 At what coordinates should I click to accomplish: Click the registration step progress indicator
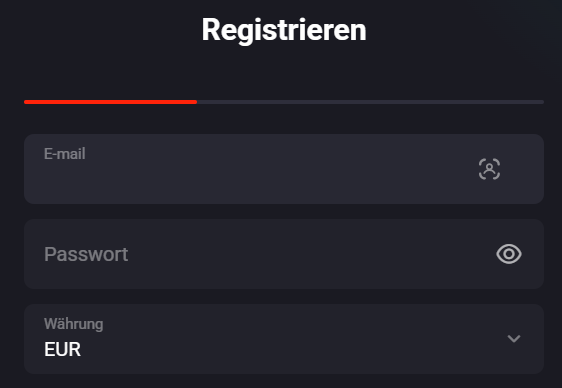click(284, 102)
